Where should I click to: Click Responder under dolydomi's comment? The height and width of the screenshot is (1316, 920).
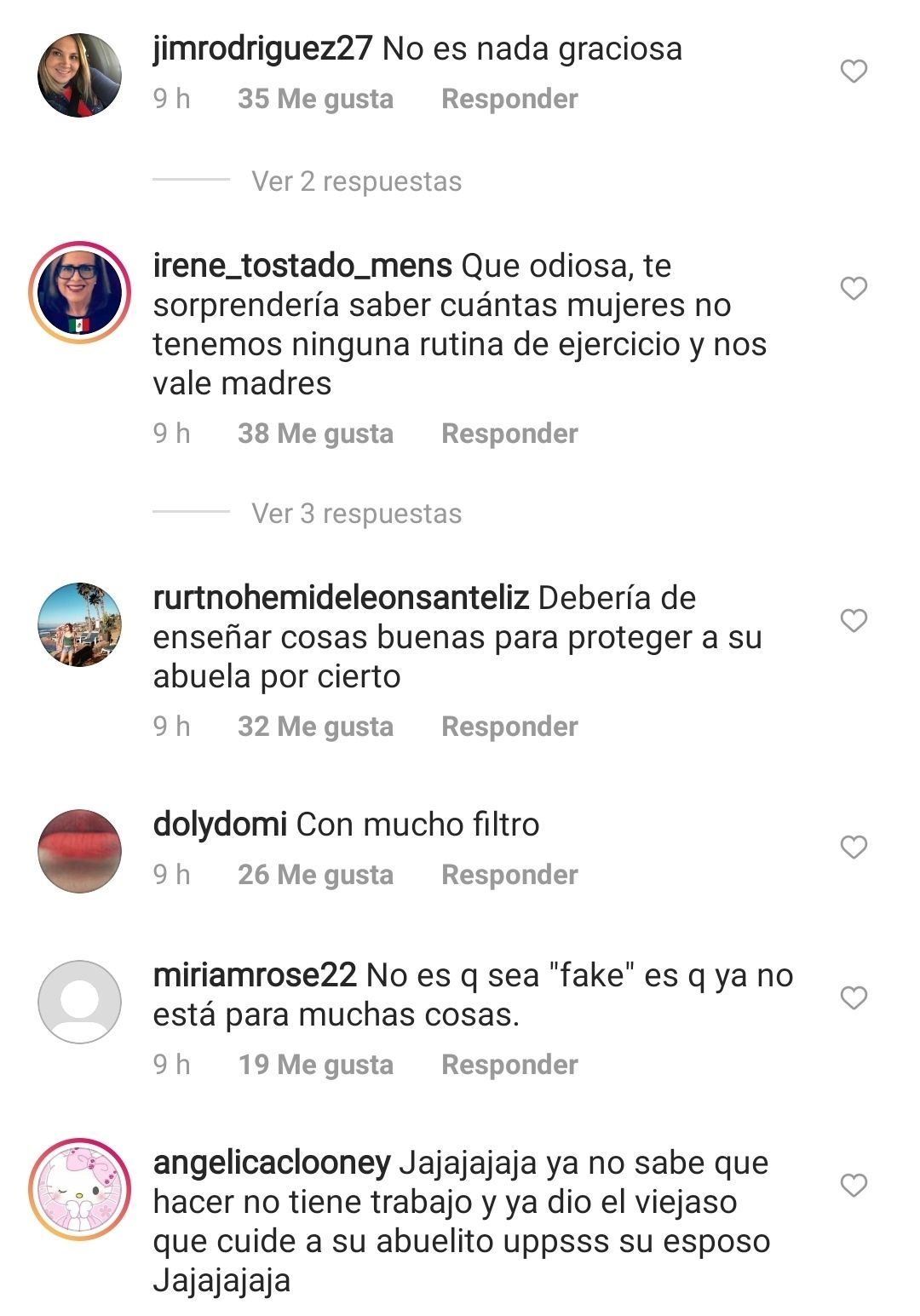(509, 875)
